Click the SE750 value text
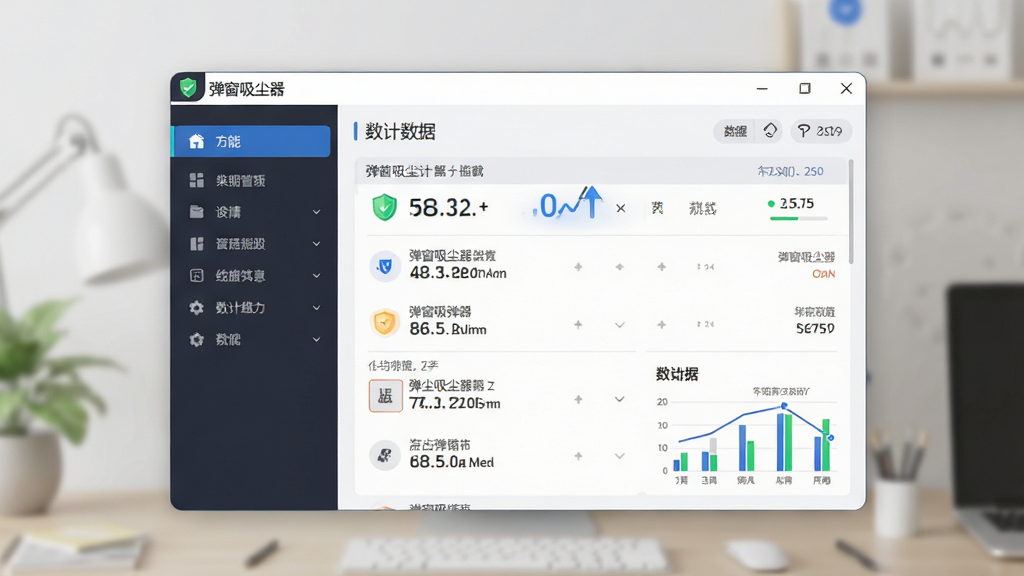Screen dimensions: 1024x576 815,328
